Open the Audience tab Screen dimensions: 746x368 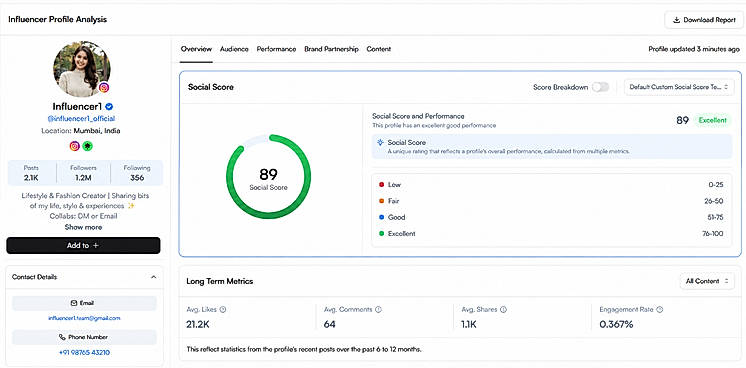pyautogui.click(x=234, y=49)
